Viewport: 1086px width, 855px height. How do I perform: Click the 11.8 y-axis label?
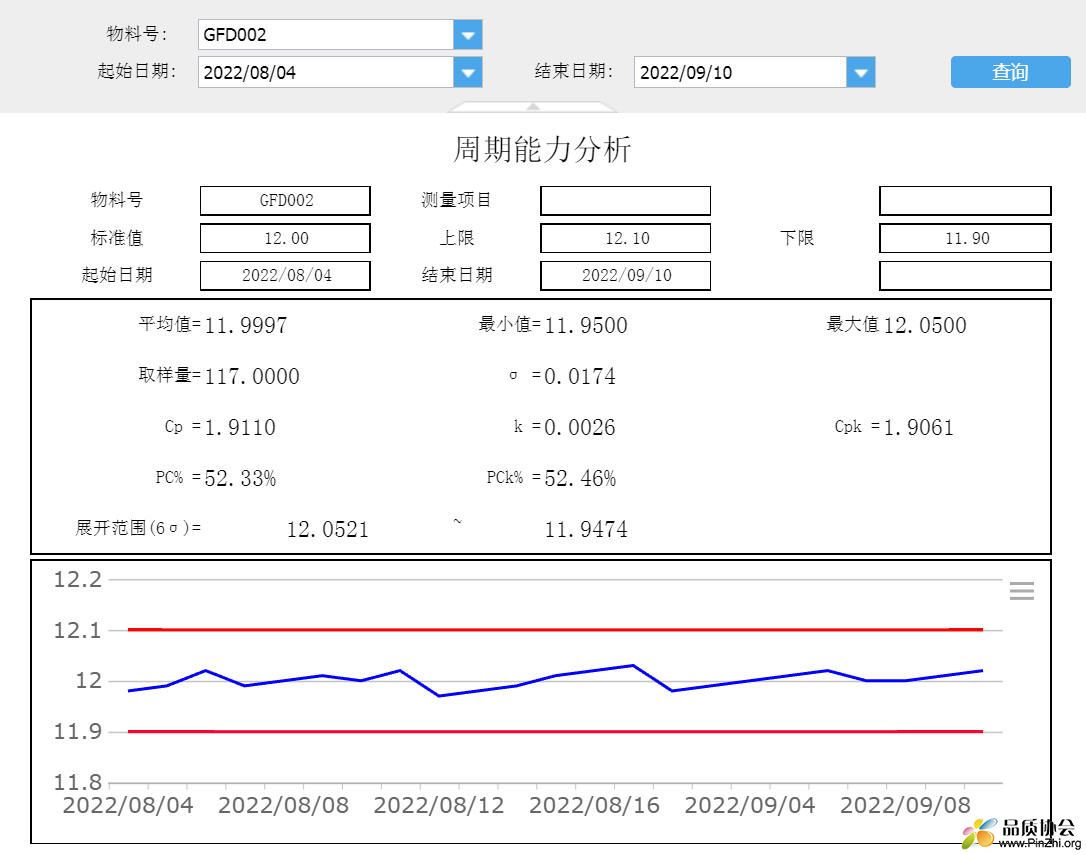78,782
